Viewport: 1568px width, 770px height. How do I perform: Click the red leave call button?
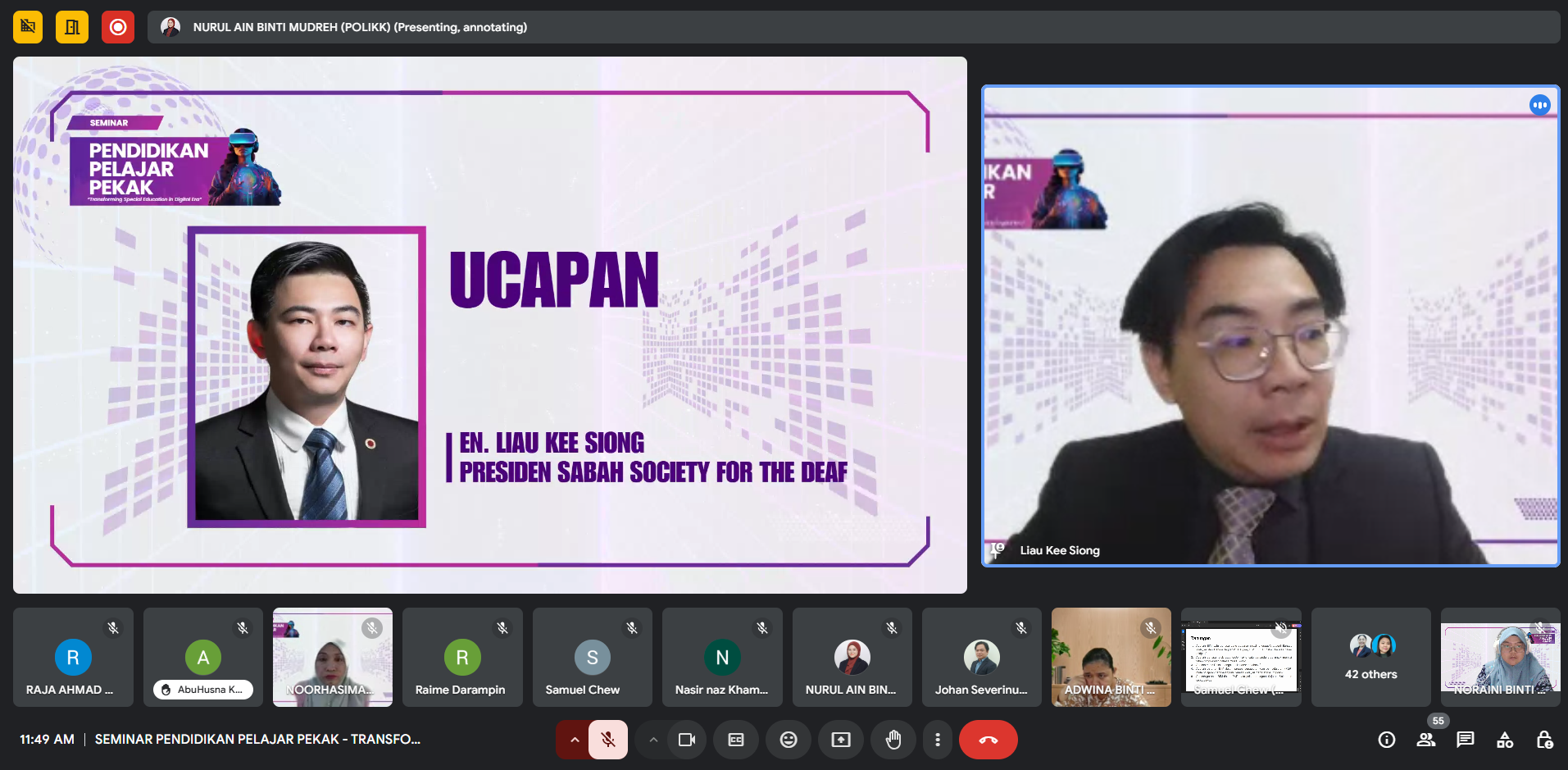pos(988,740)
